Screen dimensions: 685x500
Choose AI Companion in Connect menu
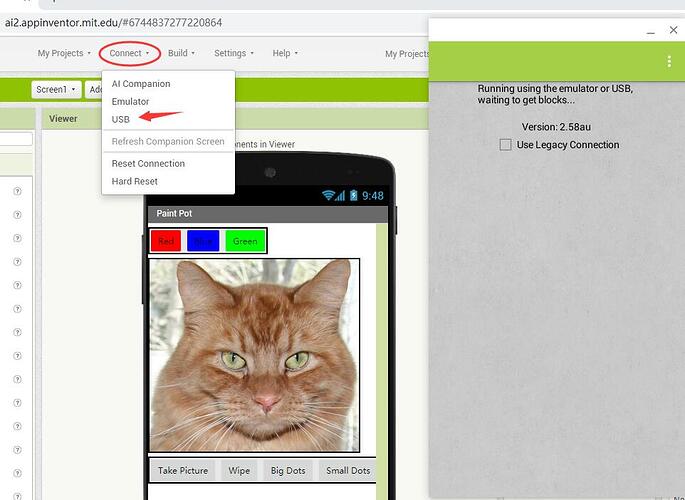(x=141, y=83)
